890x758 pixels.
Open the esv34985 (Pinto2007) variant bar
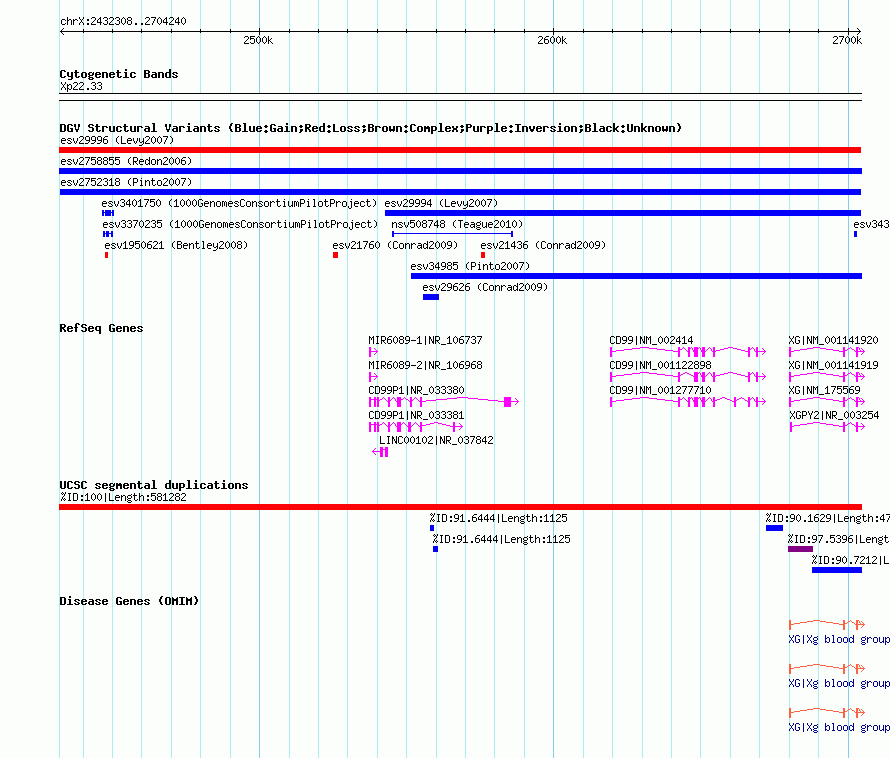coord(636,276)
